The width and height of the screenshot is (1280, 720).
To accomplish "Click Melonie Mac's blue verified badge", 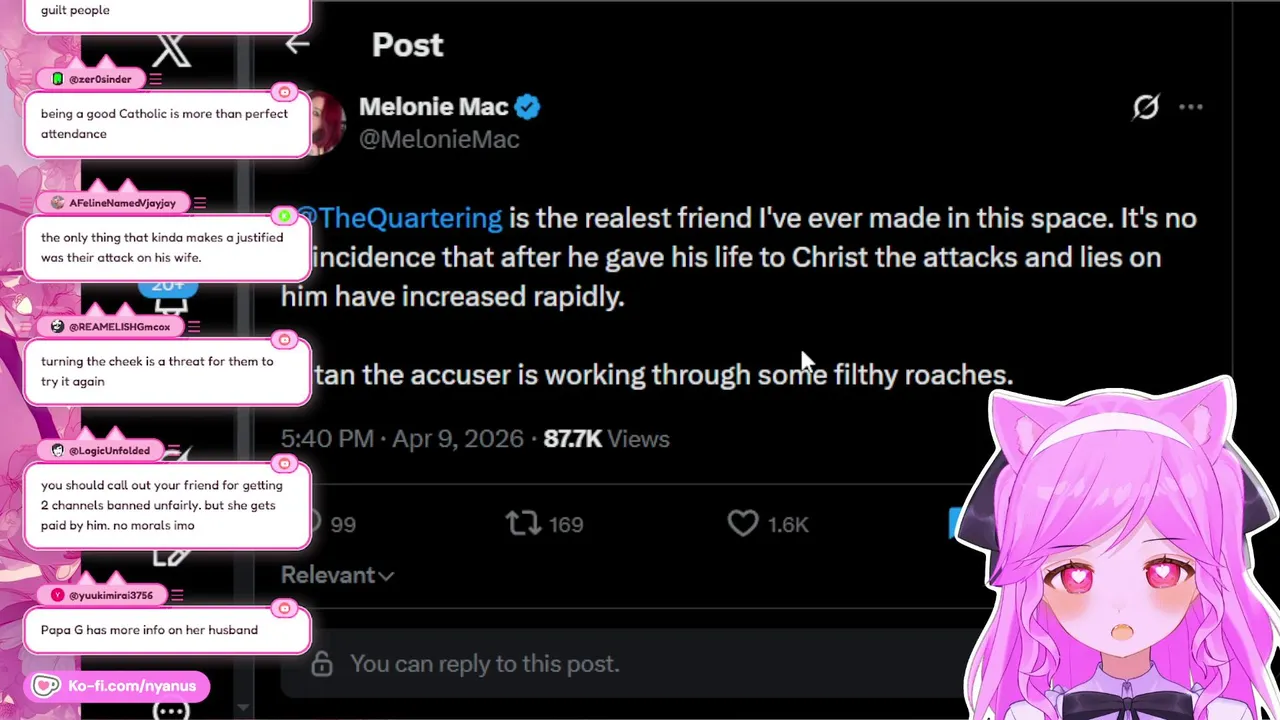I will [528, 107].
